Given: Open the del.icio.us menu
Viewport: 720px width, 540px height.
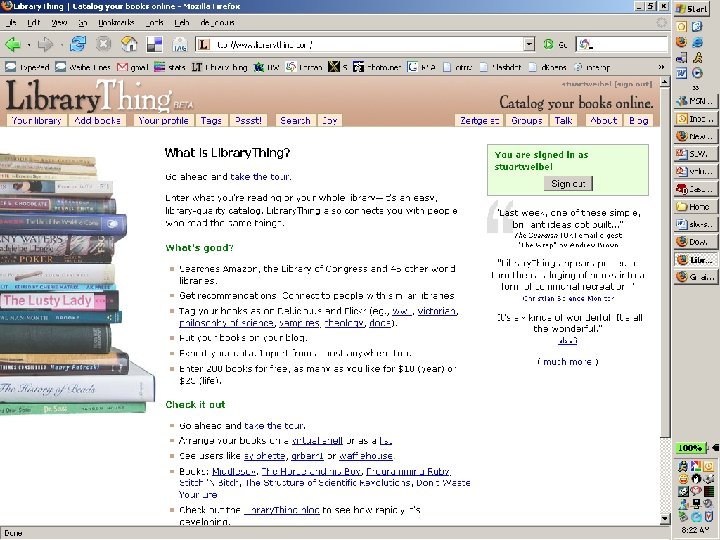Looking at the screenshot, I should [x=217, y=22].
